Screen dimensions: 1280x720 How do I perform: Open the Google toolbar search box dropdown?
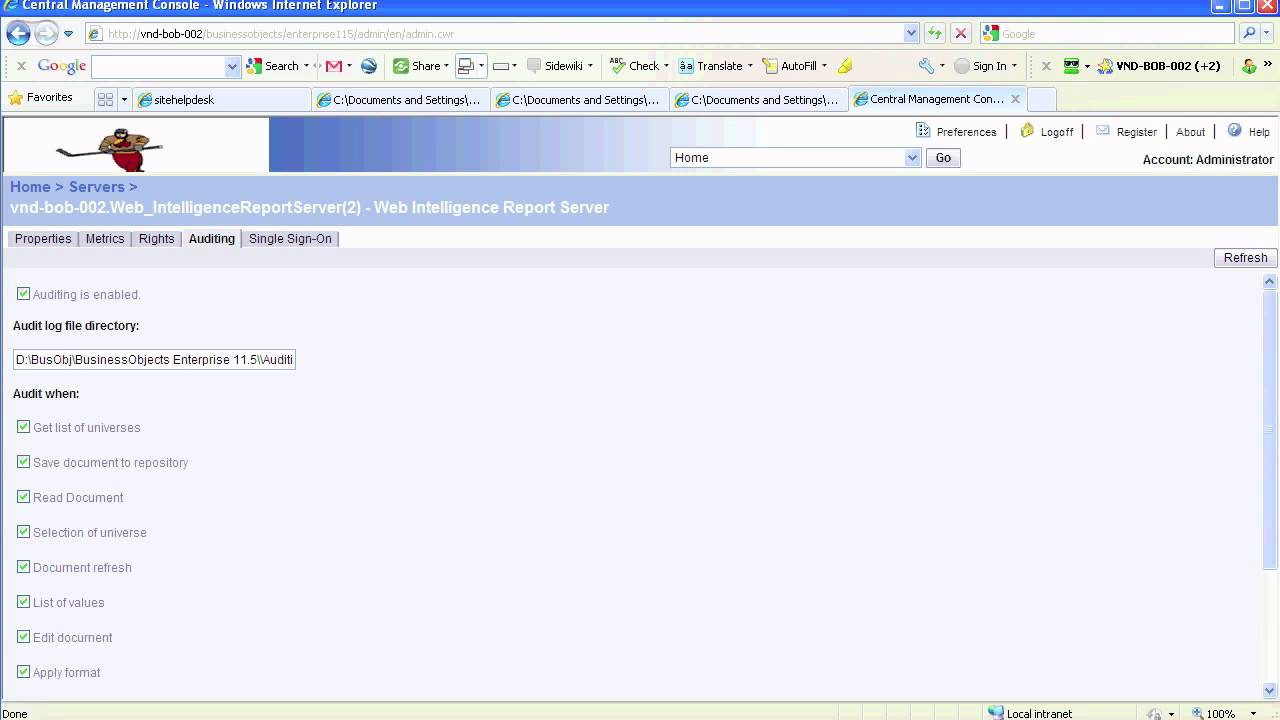[x=233, y=66]
